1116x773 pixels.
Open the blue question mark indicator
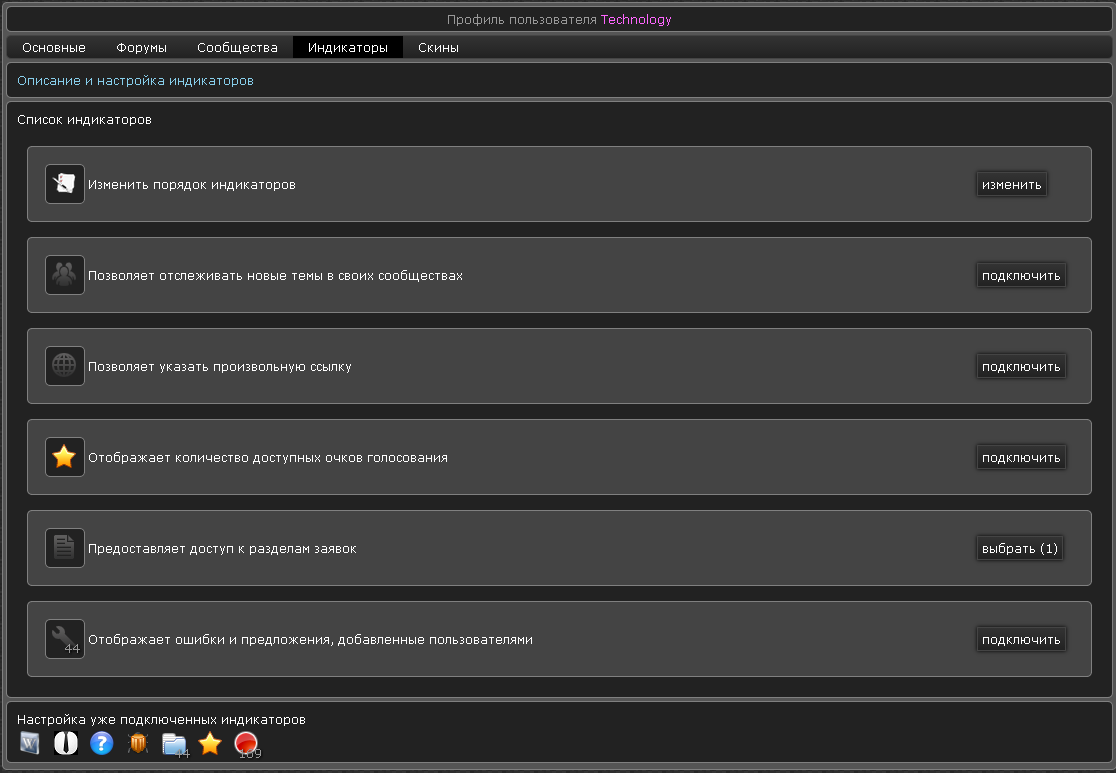pos(102,743)
